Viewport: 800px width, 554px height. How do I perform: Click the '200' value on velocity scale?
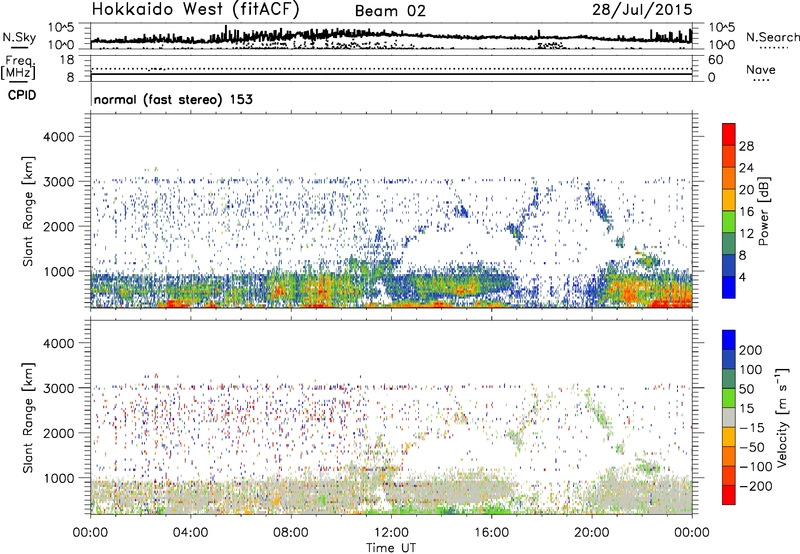(x=751, y=350)
